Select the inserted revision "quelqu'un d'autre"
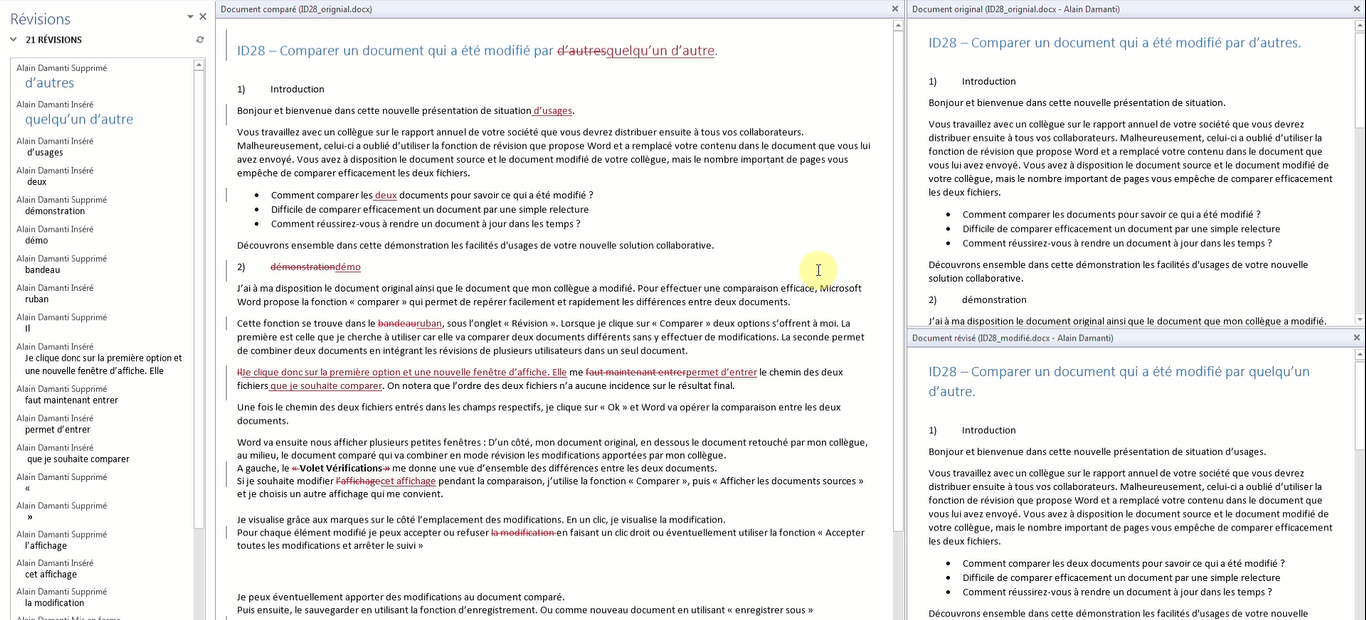Image resolution: width=1366 pixels, height=620 pixels. click(79, 119)
